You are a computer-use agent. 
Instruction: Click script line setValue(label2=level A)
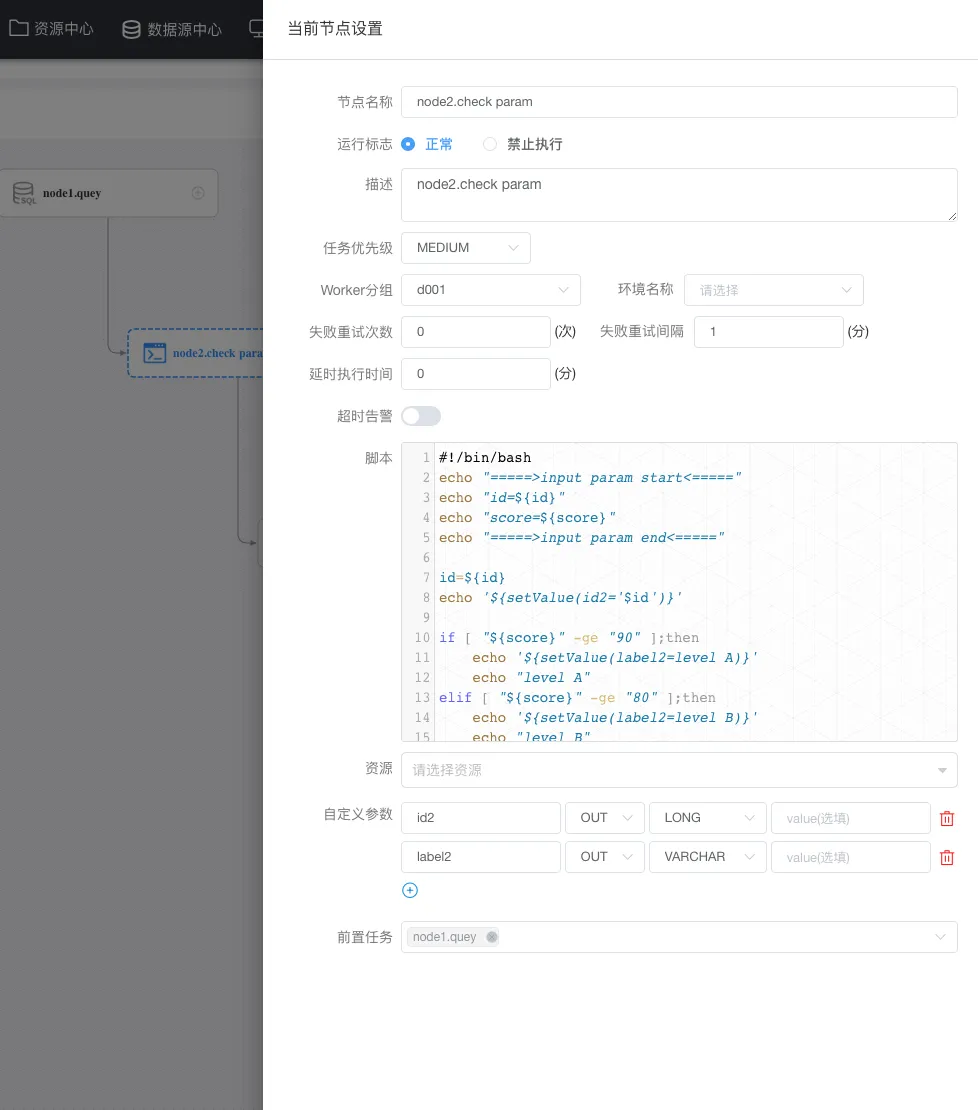[x=615, y=658]
